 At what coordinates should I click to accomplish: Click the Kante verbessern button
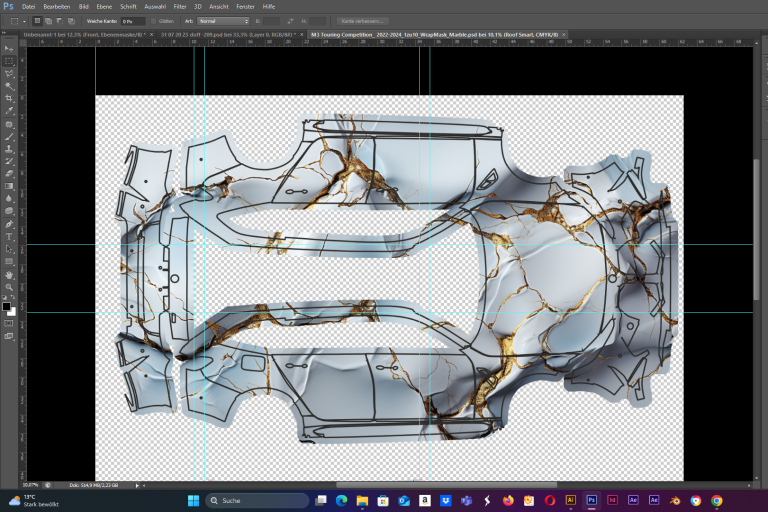(x=362, y=21)
